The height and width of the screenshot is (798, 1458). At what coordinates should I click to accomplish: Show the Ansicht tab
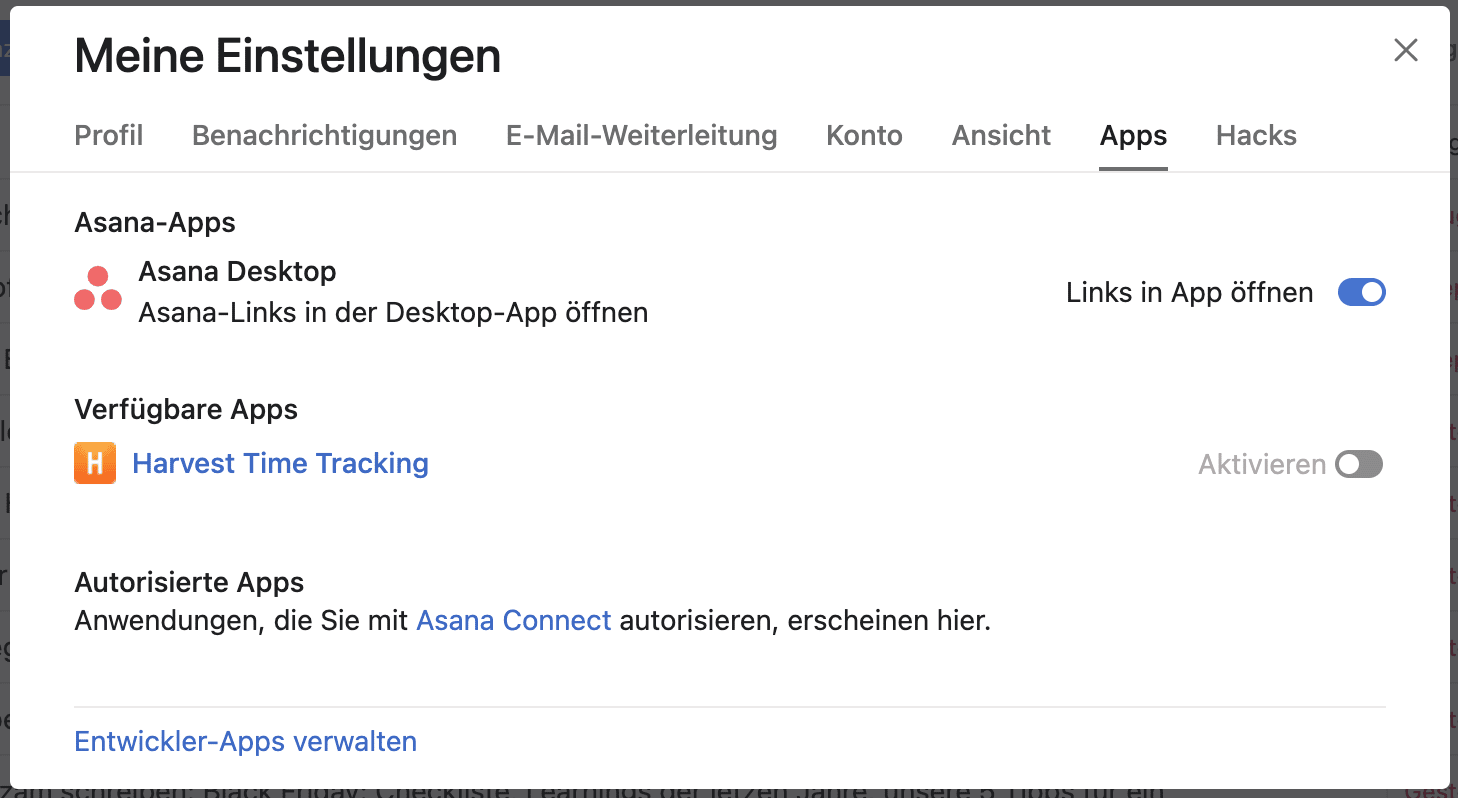click(1001, 135)
